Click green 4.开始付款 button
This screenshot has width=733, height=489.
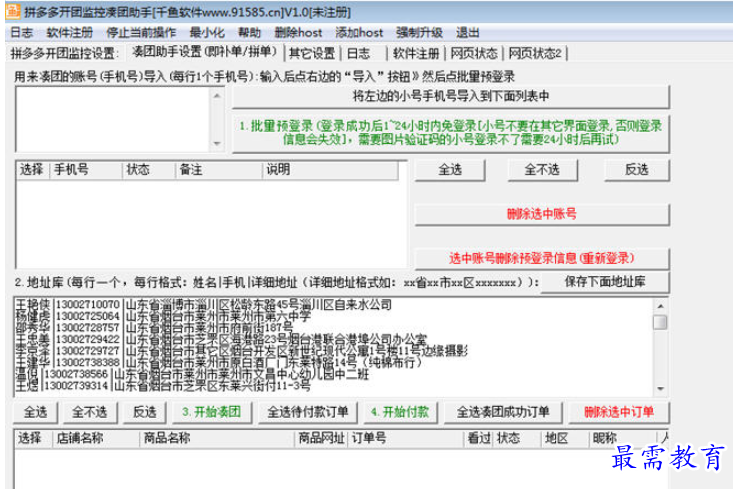pos(400,412)
